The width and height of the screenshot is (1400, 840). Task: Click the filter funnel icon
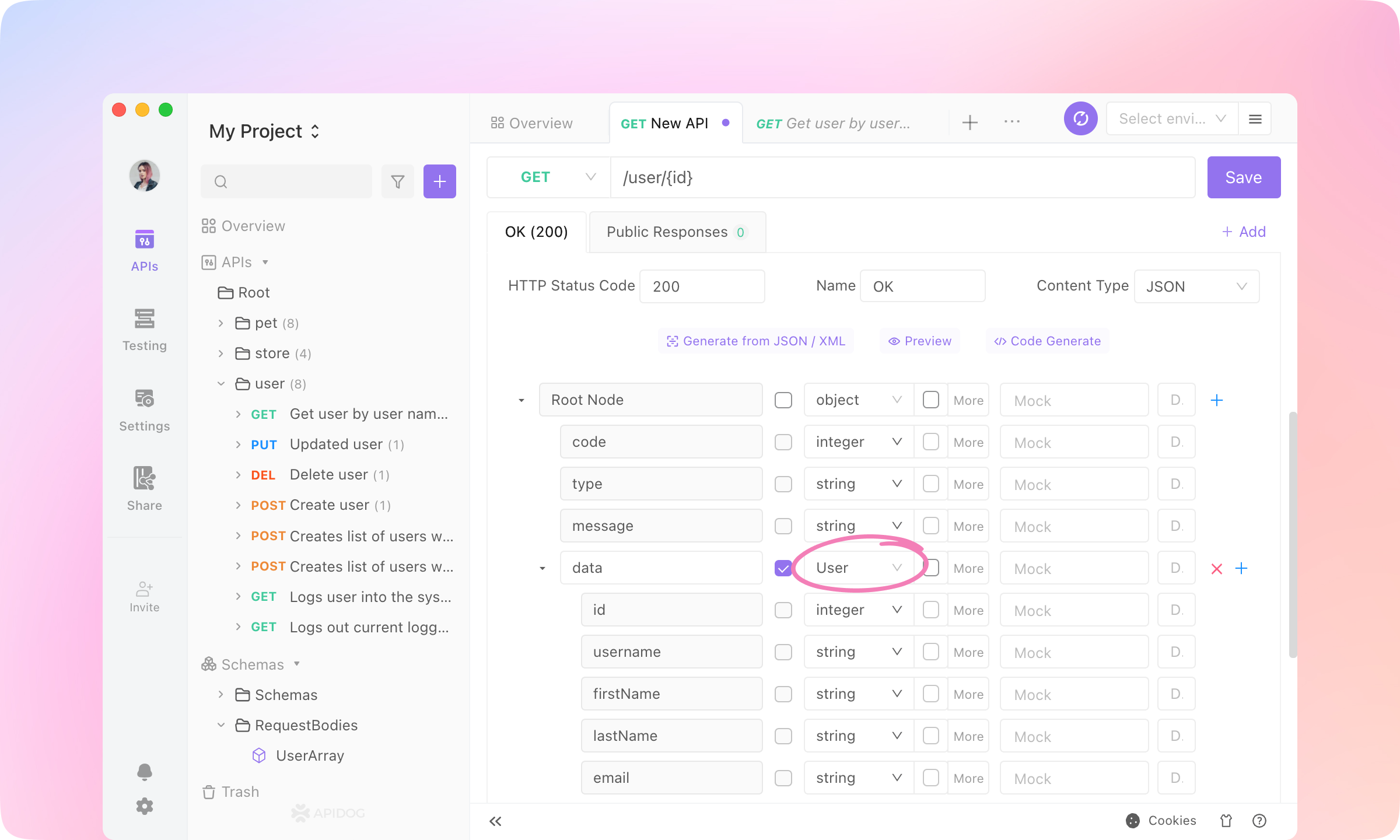pos(398,181)
